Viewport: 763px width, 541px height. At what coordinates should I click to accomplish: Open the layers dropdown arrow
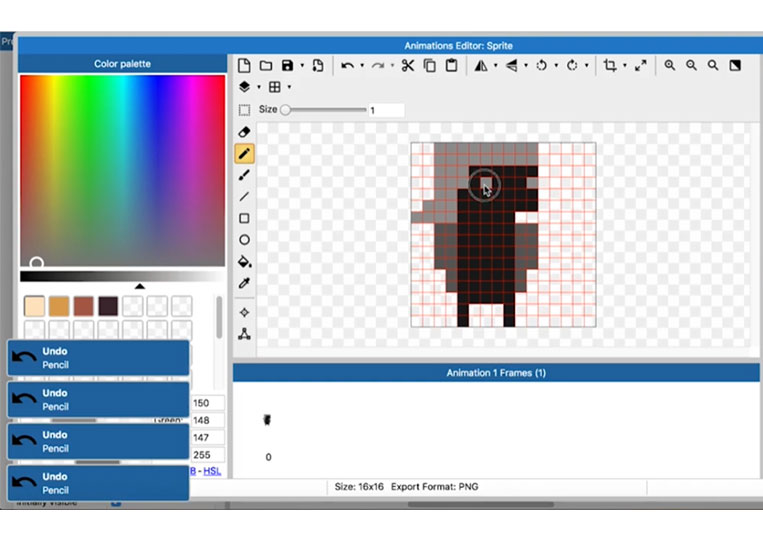(x=259, y=88)
